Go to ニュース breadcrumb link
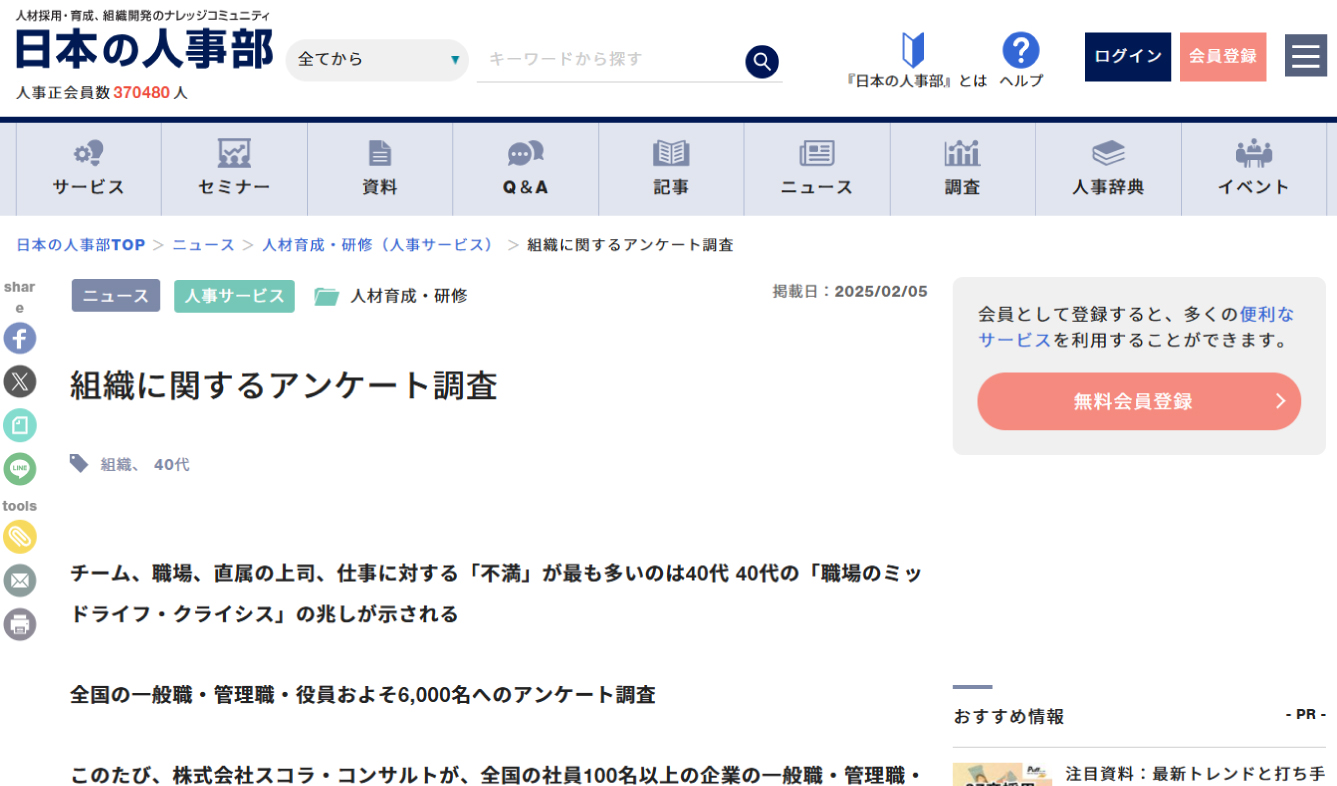This screenshot has height=786, width=1337. click(203, 245)
